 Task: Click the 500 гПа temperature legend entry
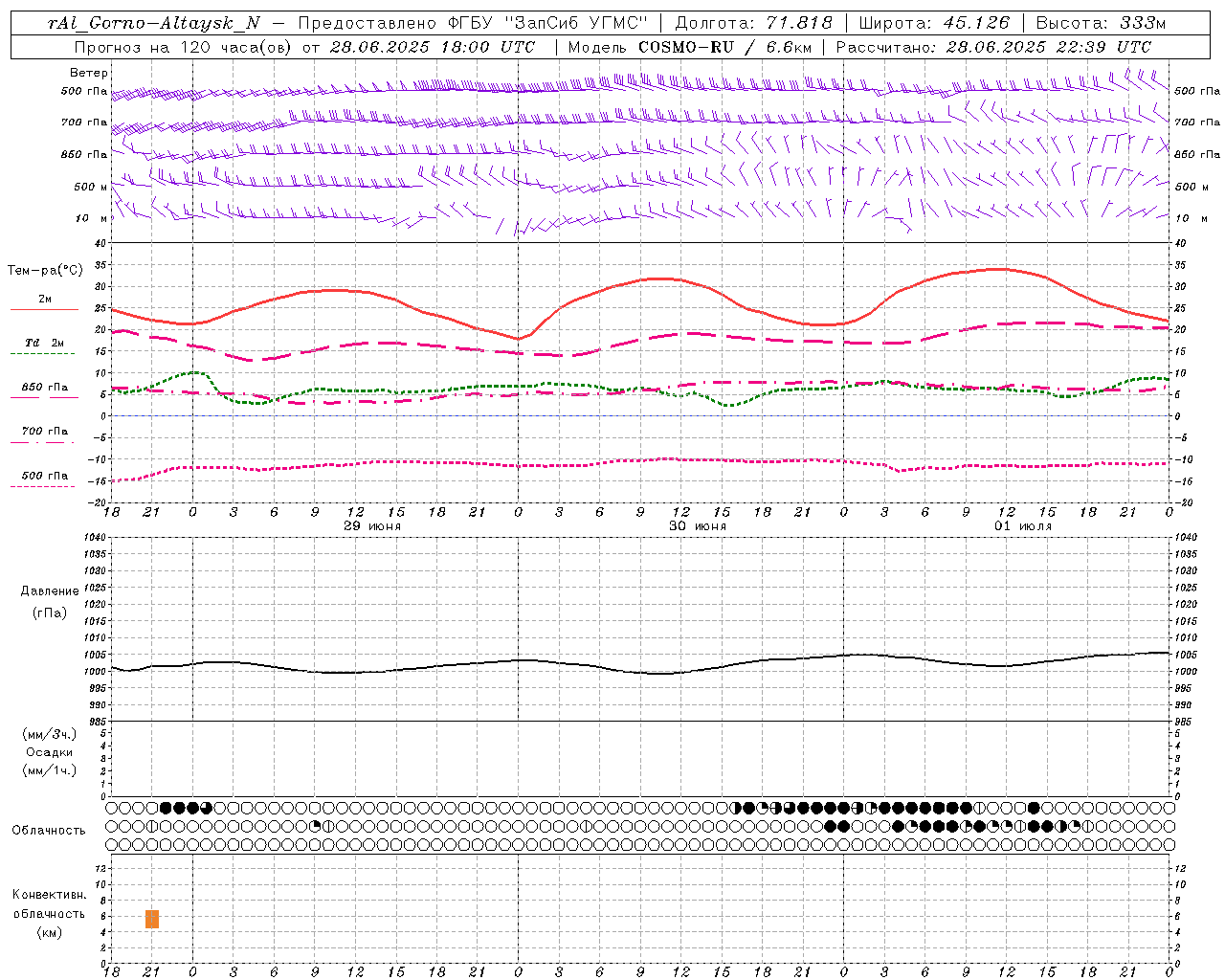[44, 476]
